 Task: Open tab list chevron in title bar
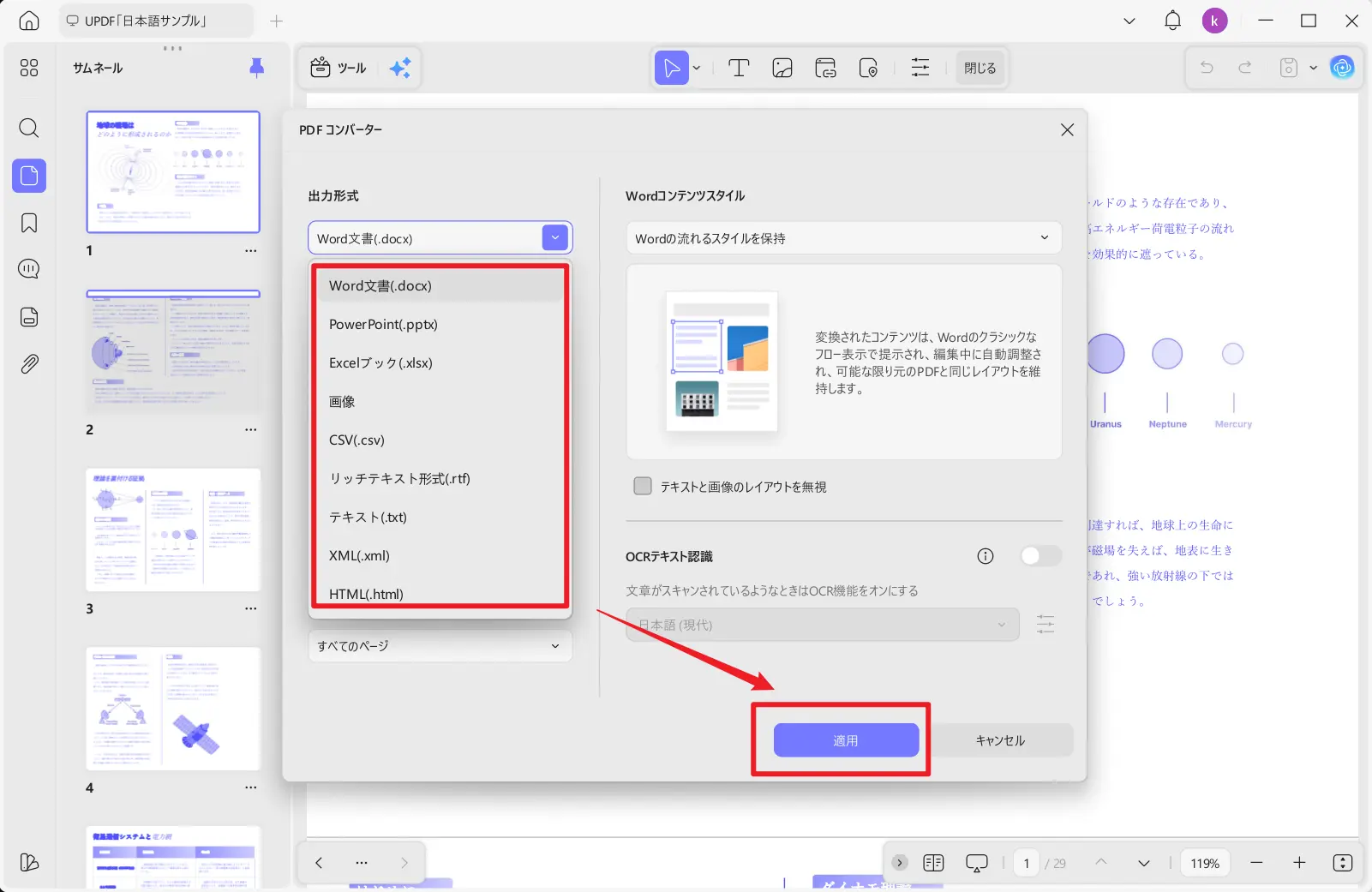pos(1129,21)
